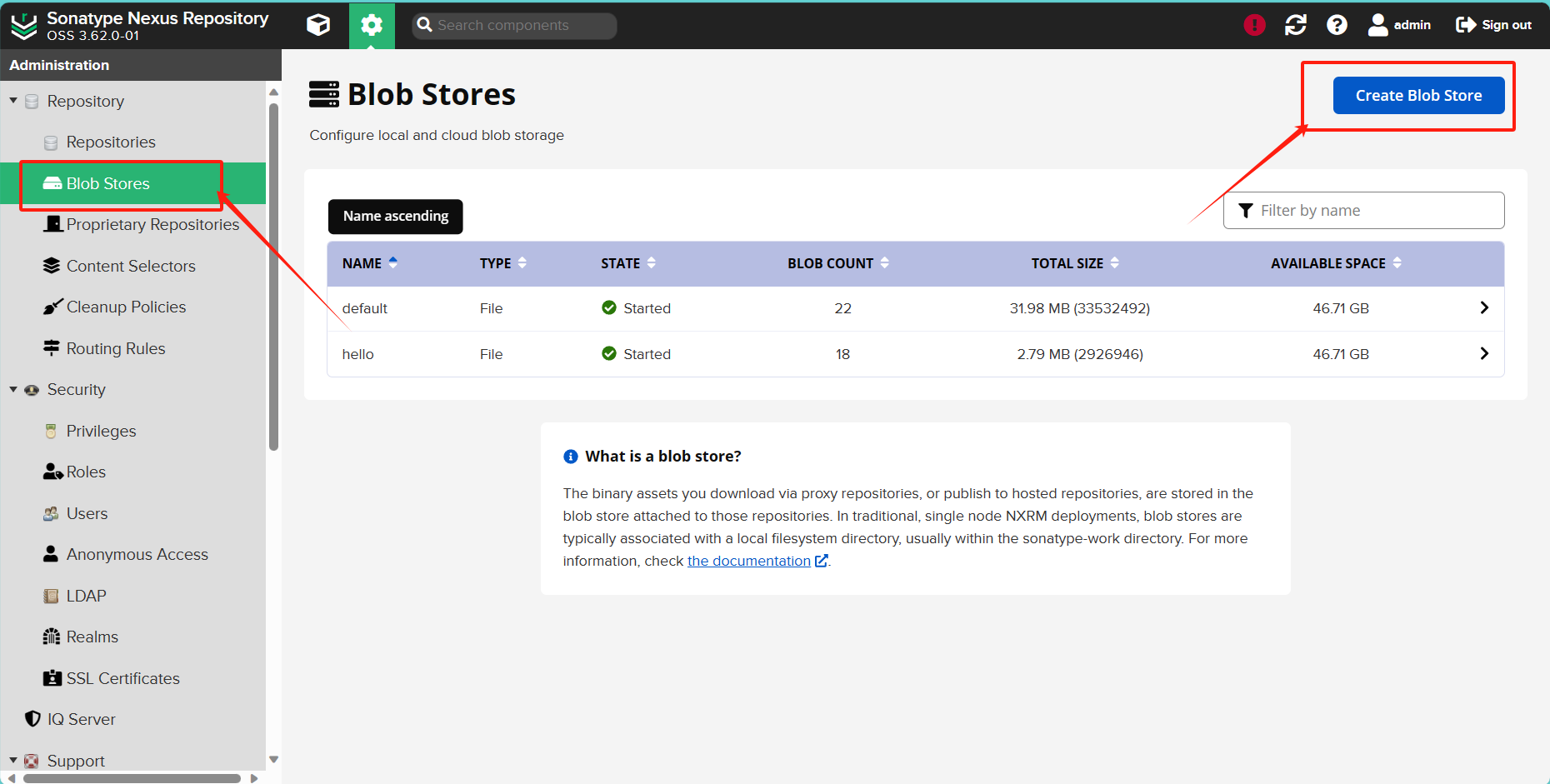This screenshot has width=1550, height=784.
Task: Focus the Search components field
Action: tap(514, 25)
